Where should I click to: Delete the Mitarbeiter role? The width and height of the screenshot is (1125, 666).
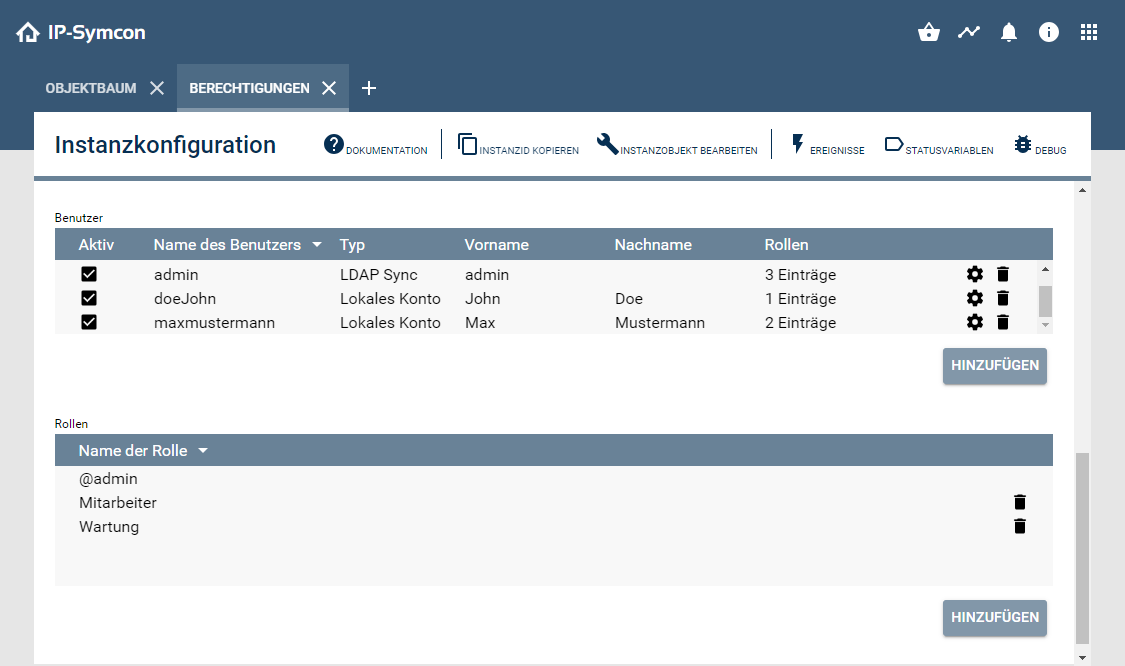coord(1019,502)
